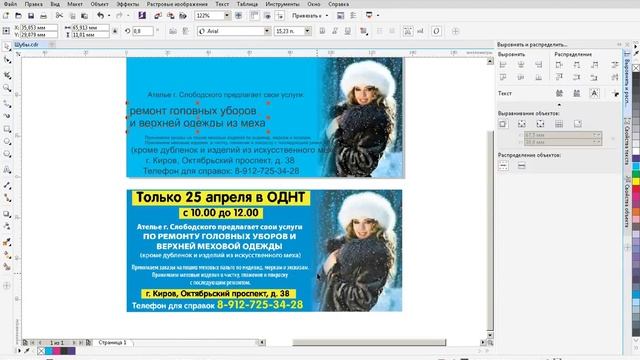Select the Text tool in toolbox
This screenshot has width=640, height=360.
7,170
